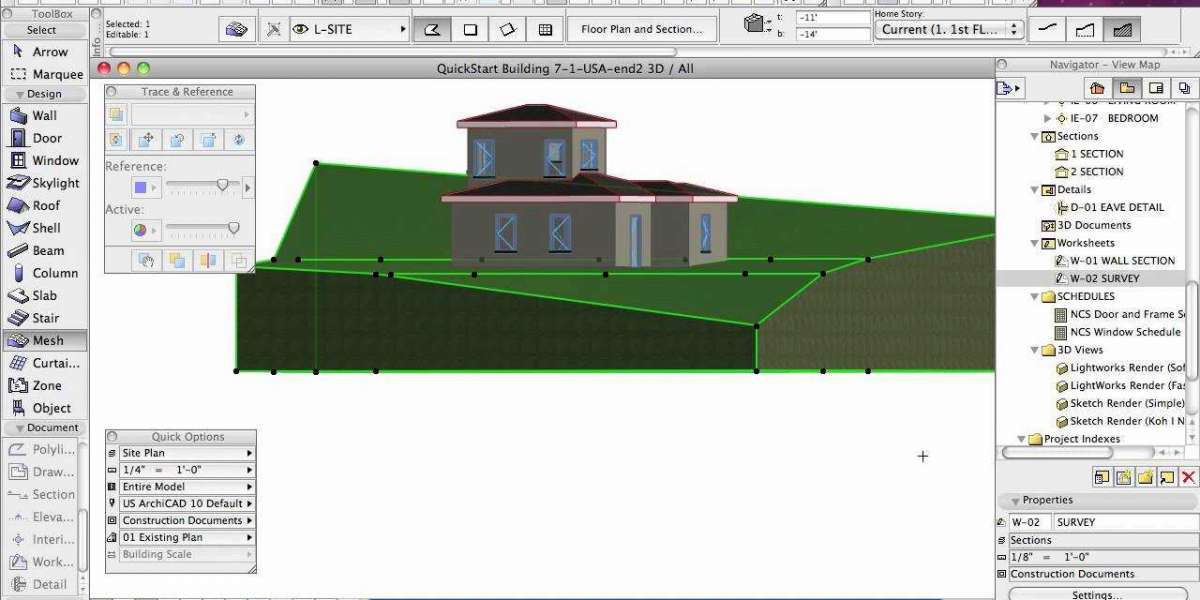Toggle polygon geometry method in info box
Image resolution: width=1200 pixels, height=600 pixels.
432,30
